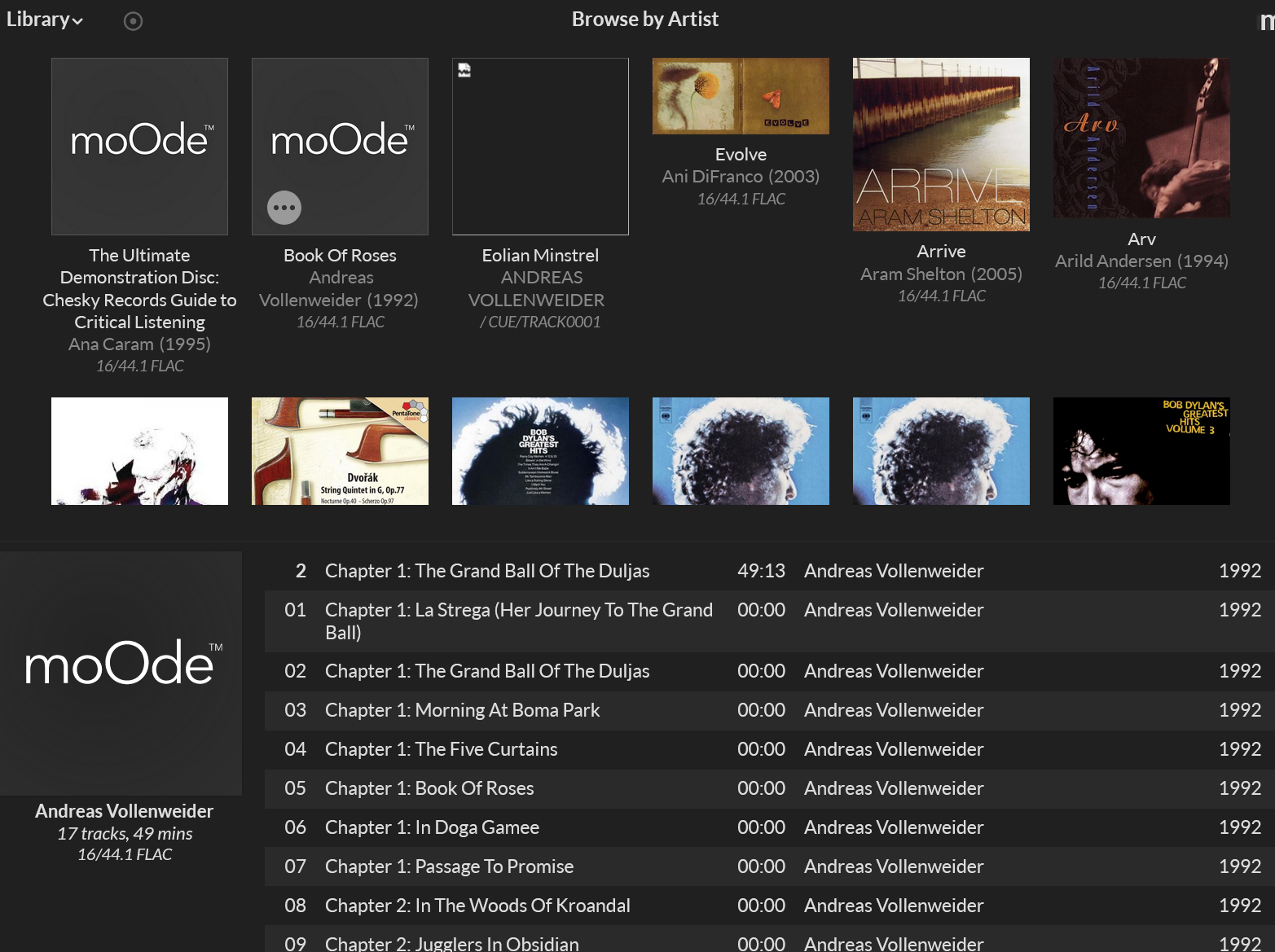This screenshot has width=1275, height=952.
Task: Click the Arrive album title text
Action: tap(941, 251)
